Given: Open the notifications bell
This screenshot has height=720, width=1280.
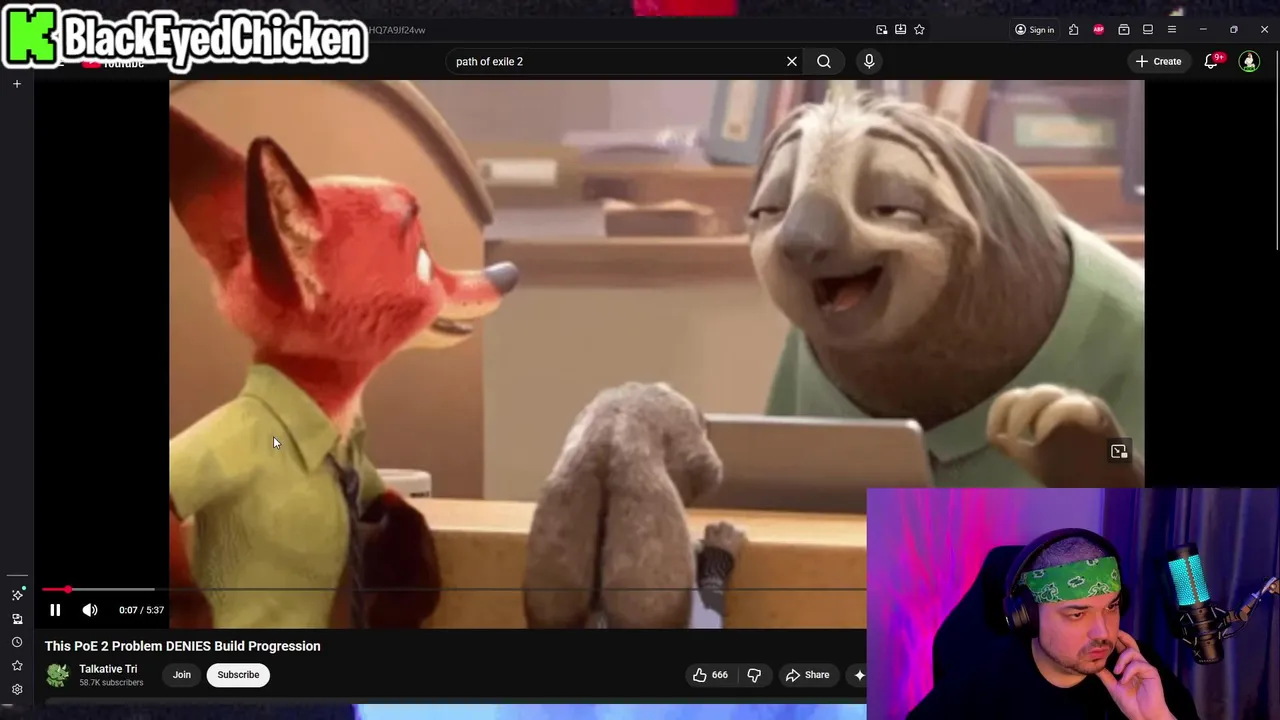Looking at the screenshot, I should click(x=1210, y=61).
